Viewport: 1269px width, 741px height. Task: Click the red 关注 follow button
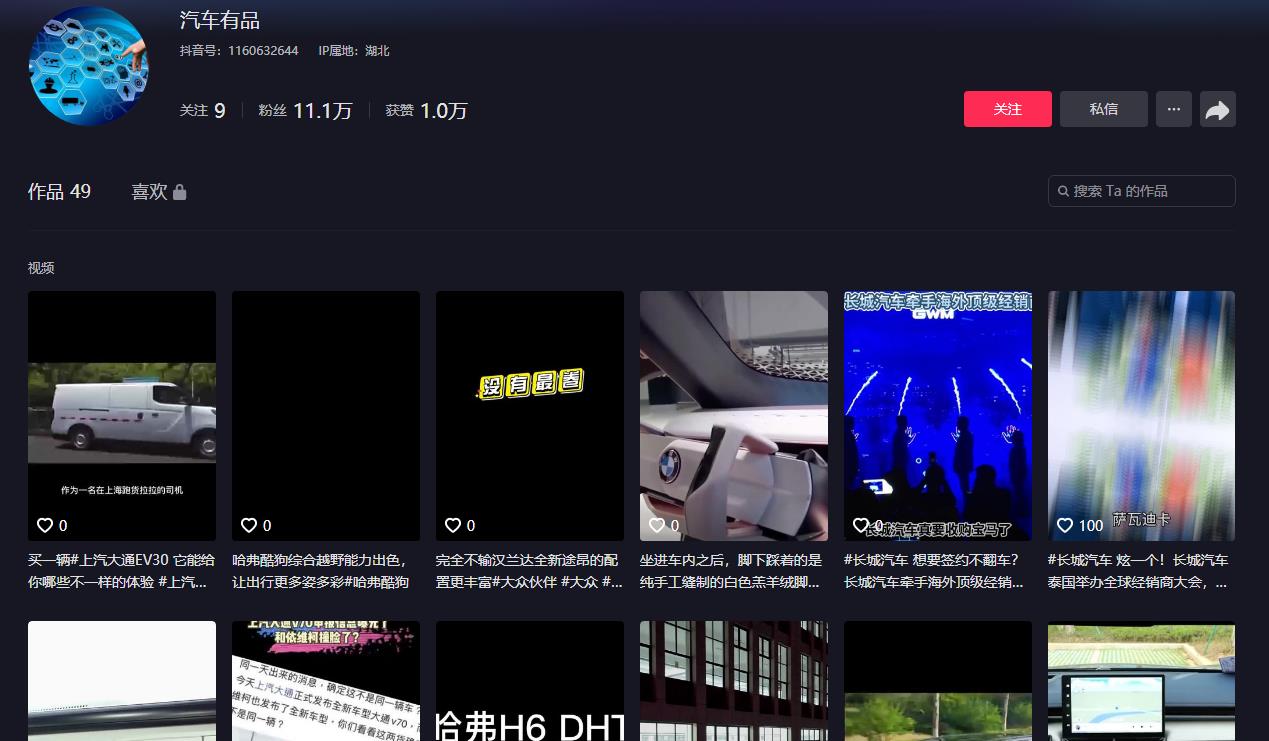(1007, 109)
